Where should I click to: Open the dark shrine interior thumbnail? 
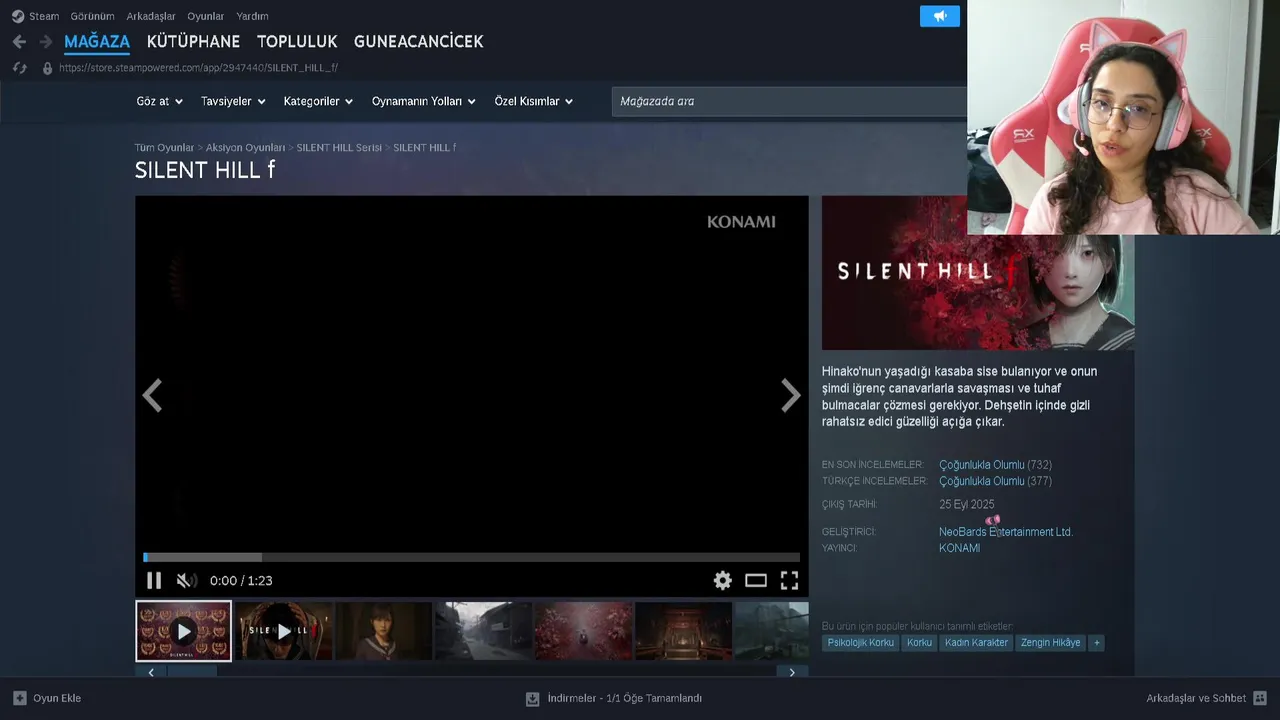[683, 631]
